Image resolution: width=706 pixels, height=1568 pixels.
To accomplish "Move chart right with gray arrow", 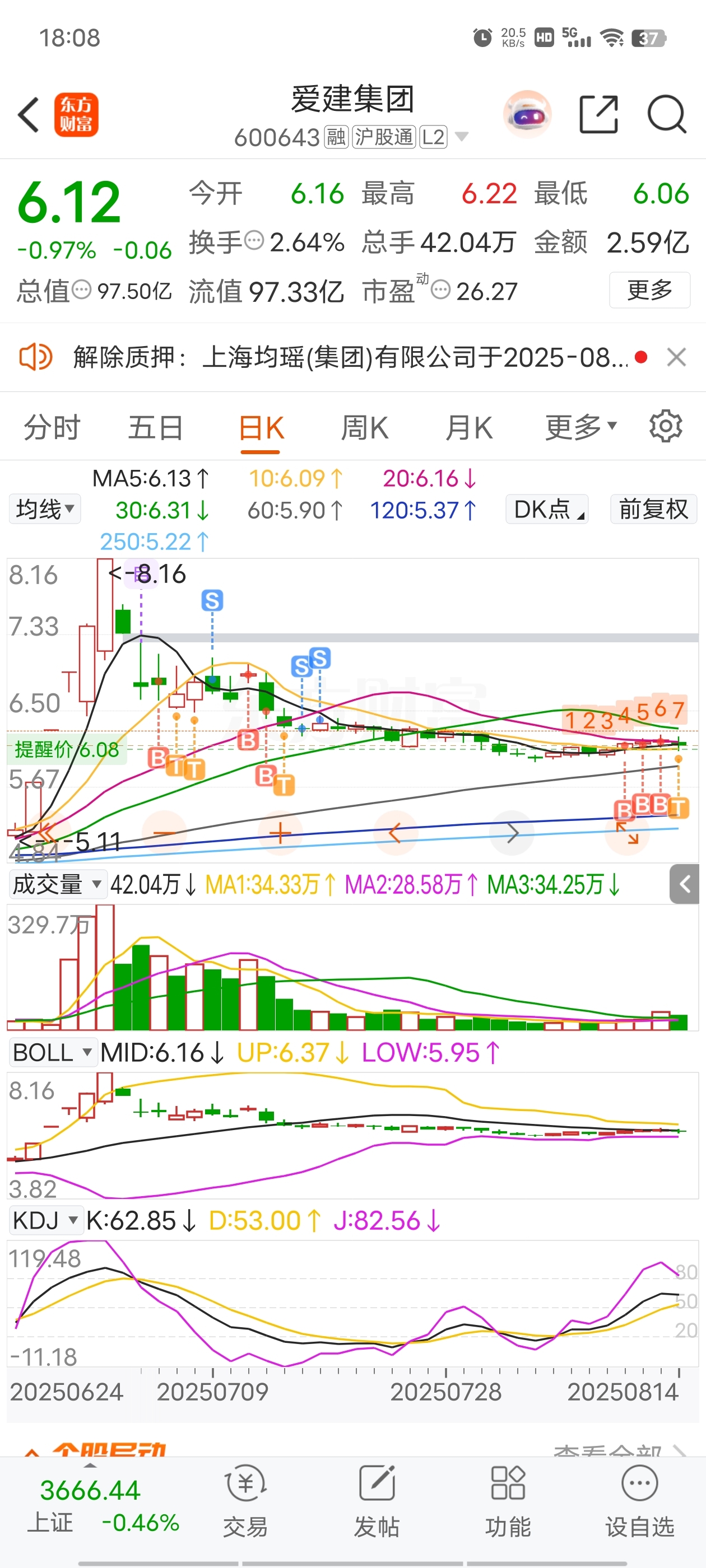I will 512,833.
